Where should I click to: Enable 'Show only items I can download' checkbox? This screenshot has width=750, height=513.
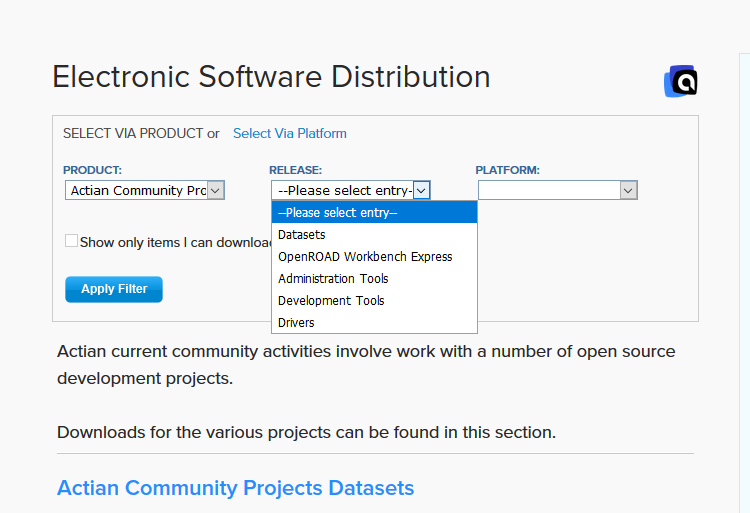[x=72, y=241]
